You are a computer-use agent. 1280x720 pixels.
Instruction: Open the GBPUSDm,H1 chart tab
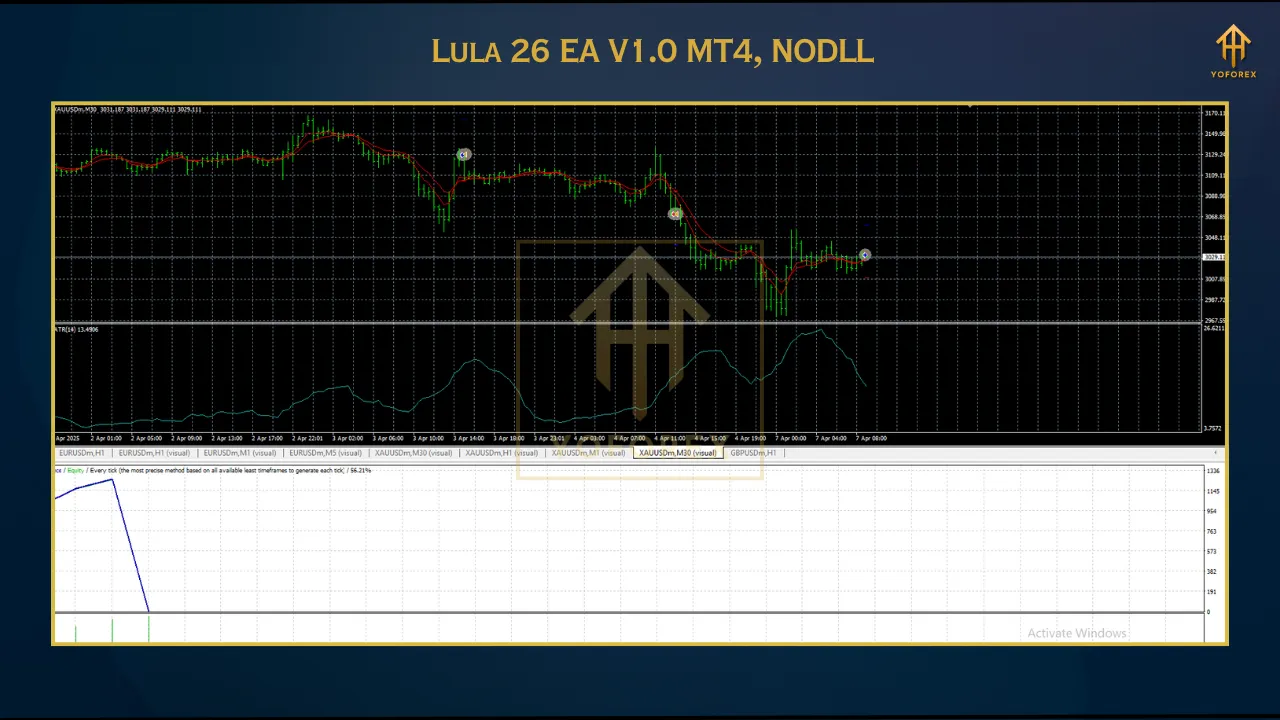[753, 453]
